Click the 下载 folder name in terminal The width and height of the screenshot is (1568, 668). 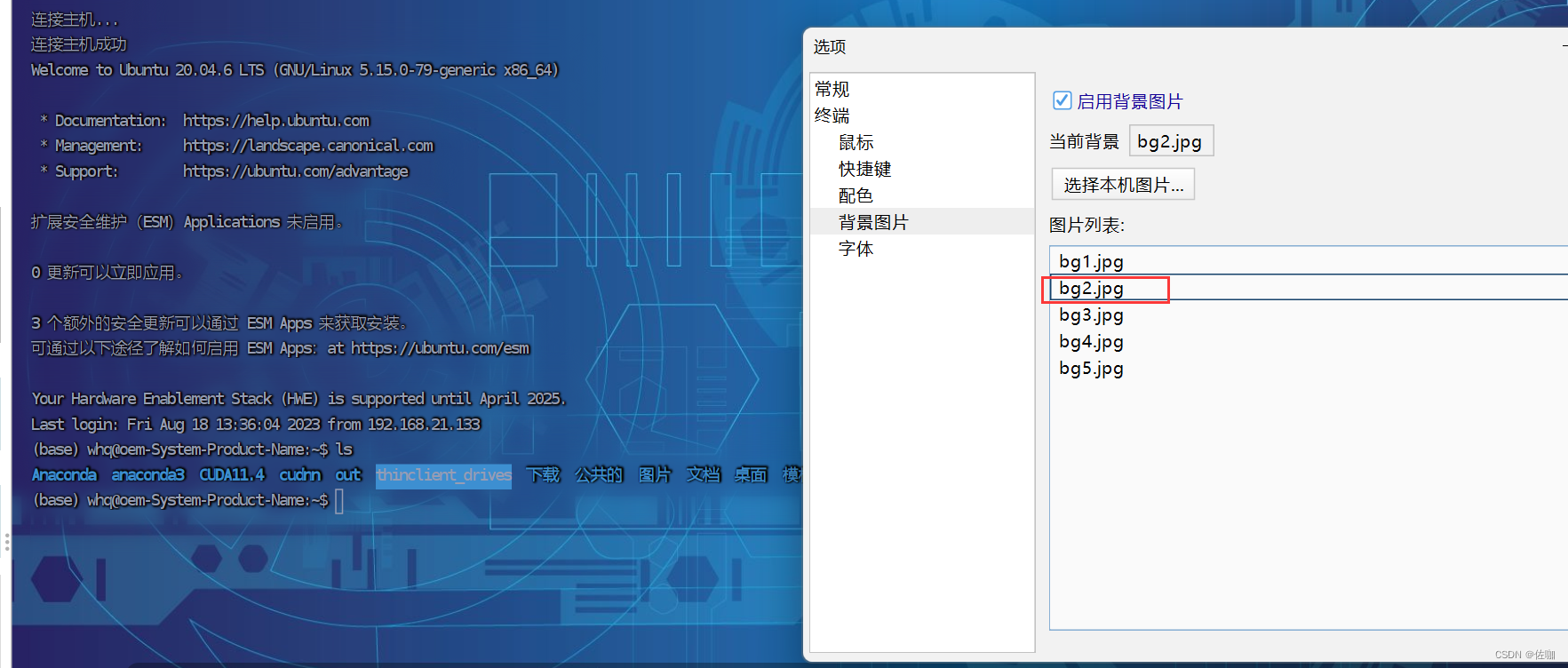[543, 474]
